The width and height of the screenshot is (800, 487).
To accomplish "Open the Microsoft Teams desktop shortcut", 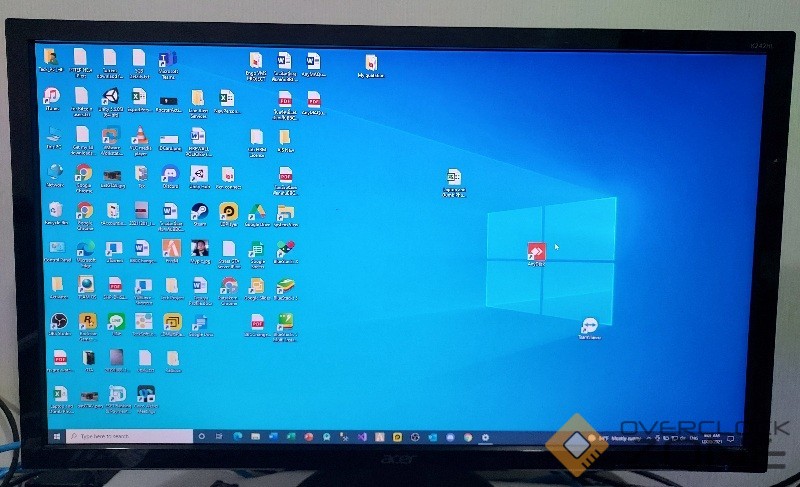I will coord(168,61).
